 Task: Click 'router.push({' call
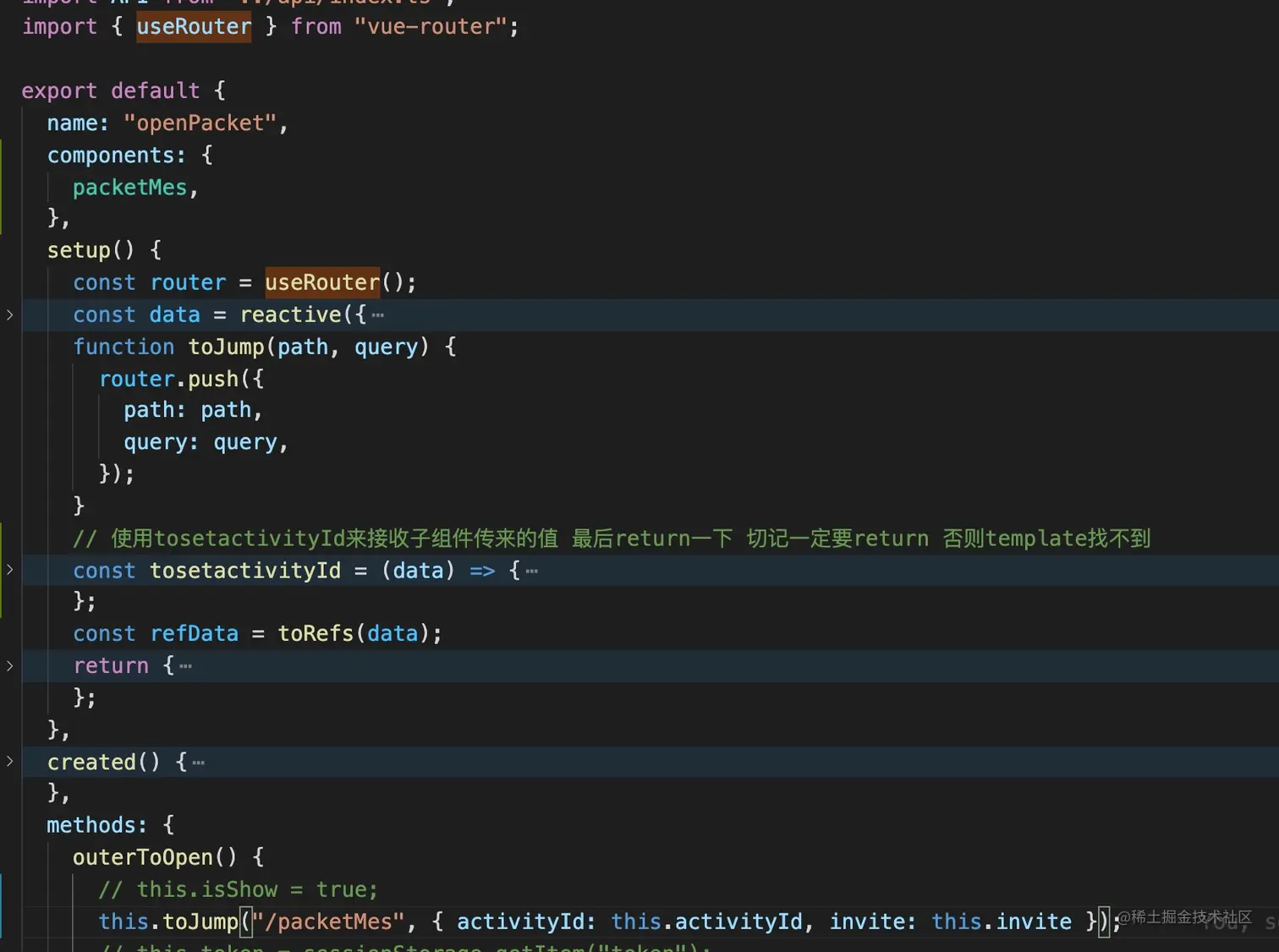182,379
